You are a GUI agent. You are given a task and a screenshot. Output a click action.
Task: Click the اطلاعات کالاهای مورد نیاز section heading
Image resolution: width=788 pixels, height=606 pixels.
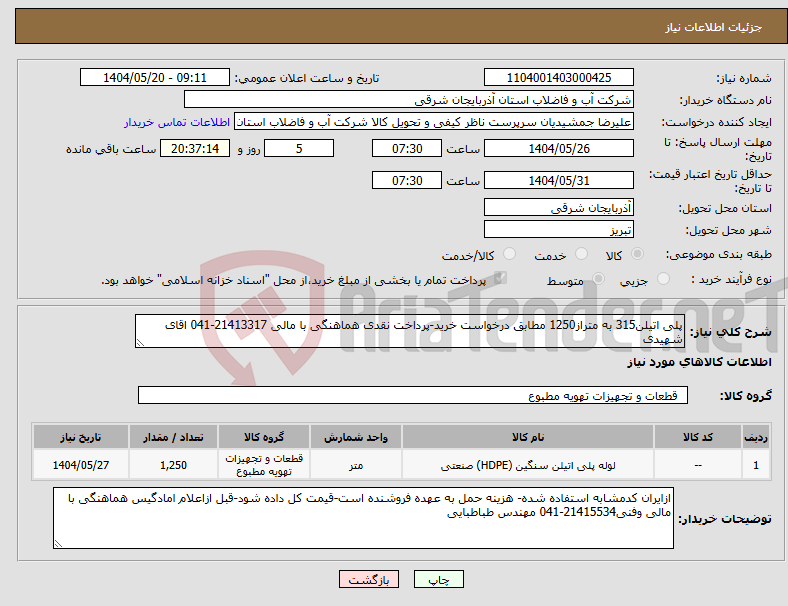click(699, 362)
